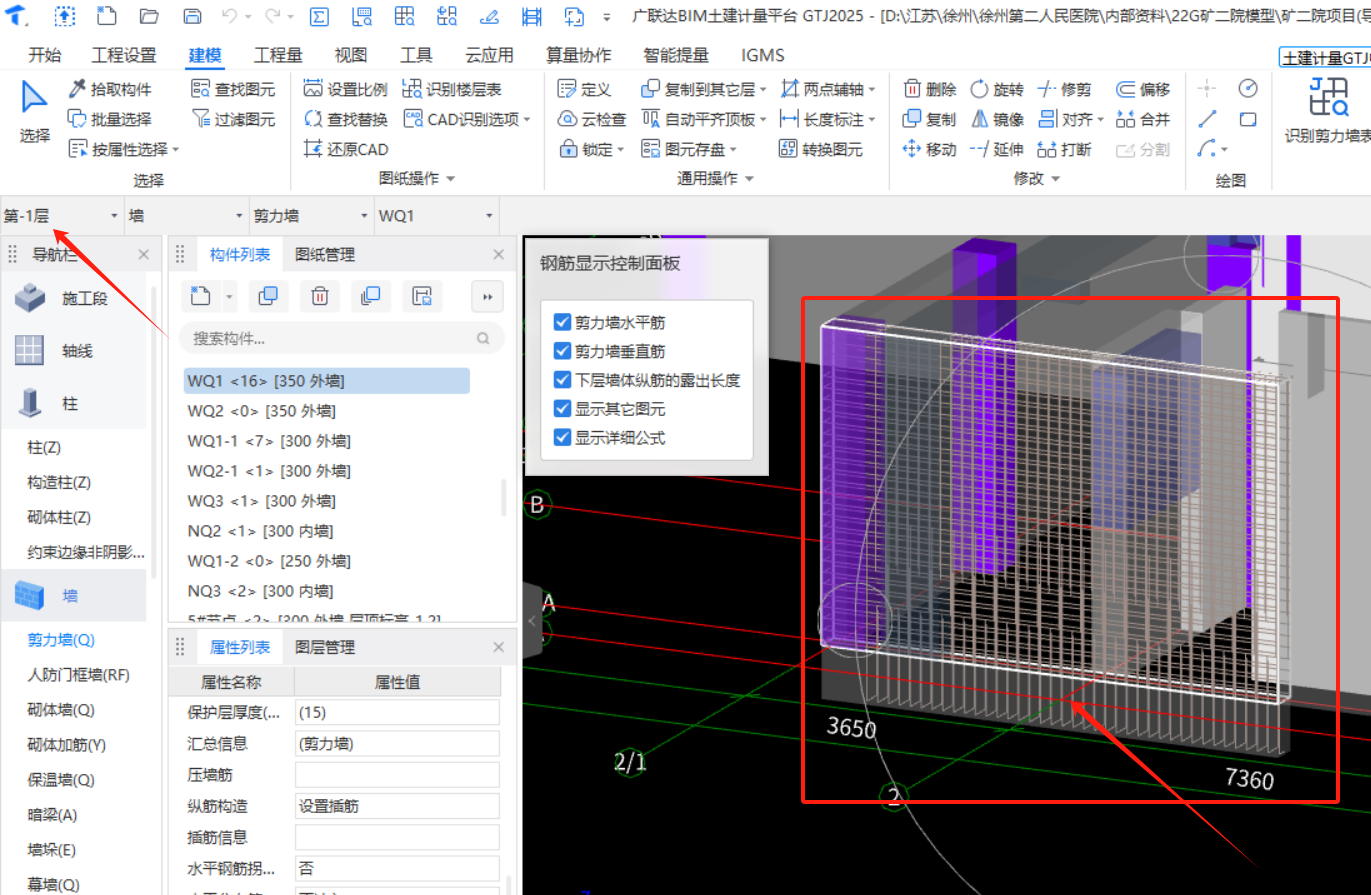Open 定义 definition tool
1371x895 pixels.
584,89
